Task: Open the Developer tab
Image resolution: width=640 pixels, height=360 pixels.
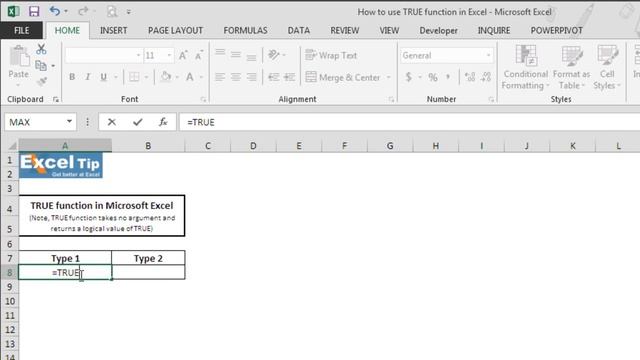Action: click(438, 31)
